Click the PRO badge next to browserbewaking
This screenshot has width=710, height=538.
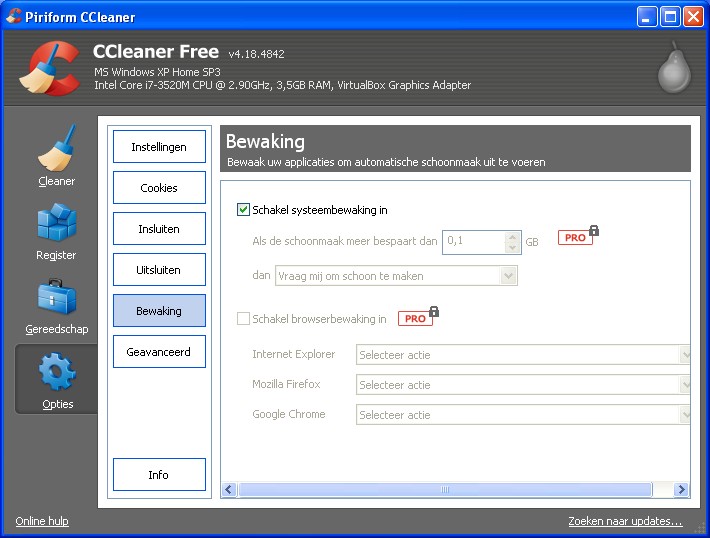pos(417,318)
